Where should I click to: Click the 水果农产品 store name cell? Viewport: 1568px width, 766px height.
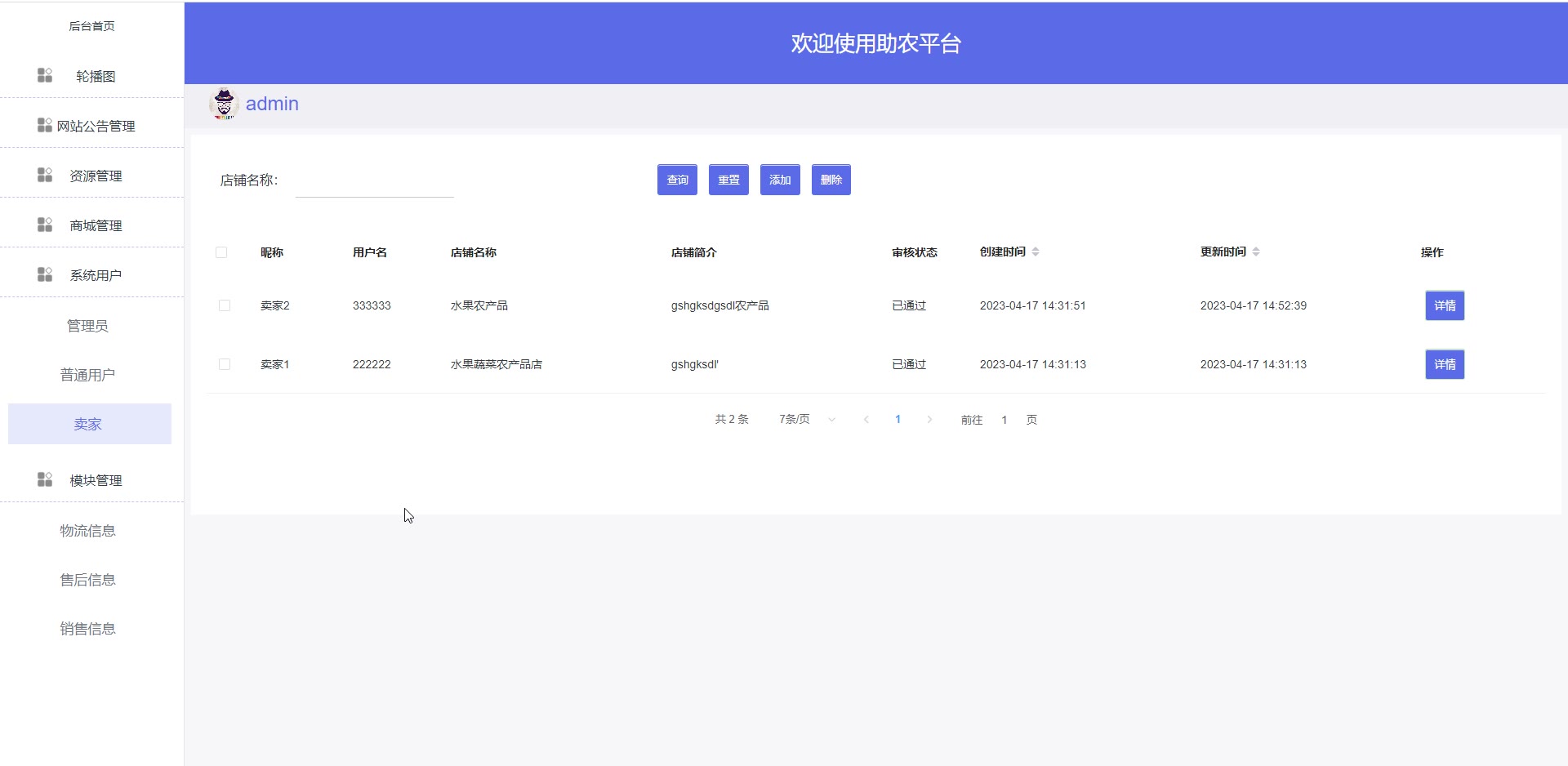[x=479, y=305]
